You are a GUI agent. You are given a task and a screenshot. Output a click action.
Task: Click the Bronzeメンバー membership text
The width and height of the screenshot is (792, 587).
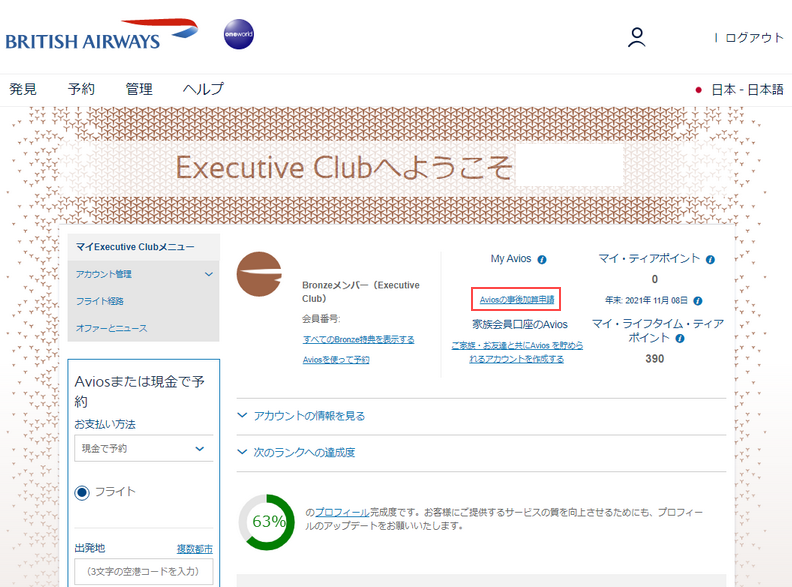361,292
